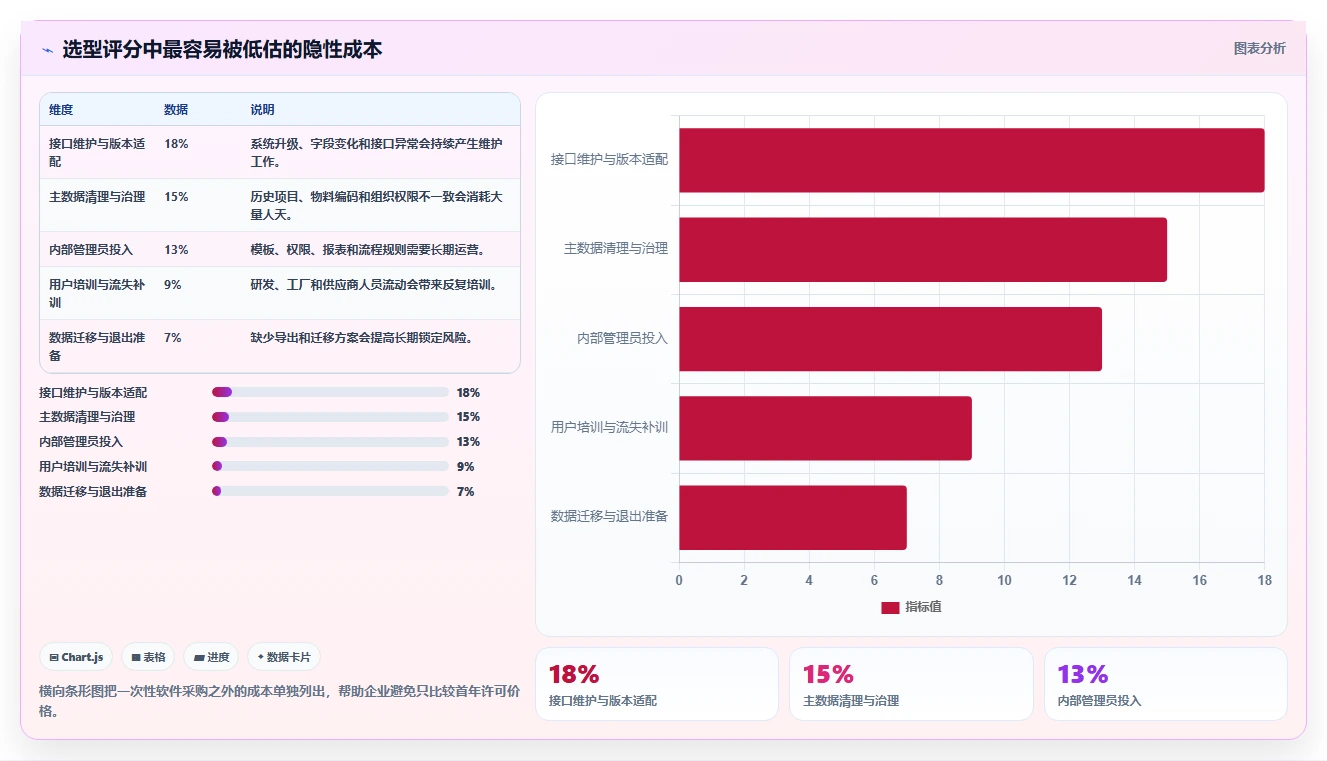Click the page title 选型评分中最容易被低估的隐性成本

(x=222, y=49)
